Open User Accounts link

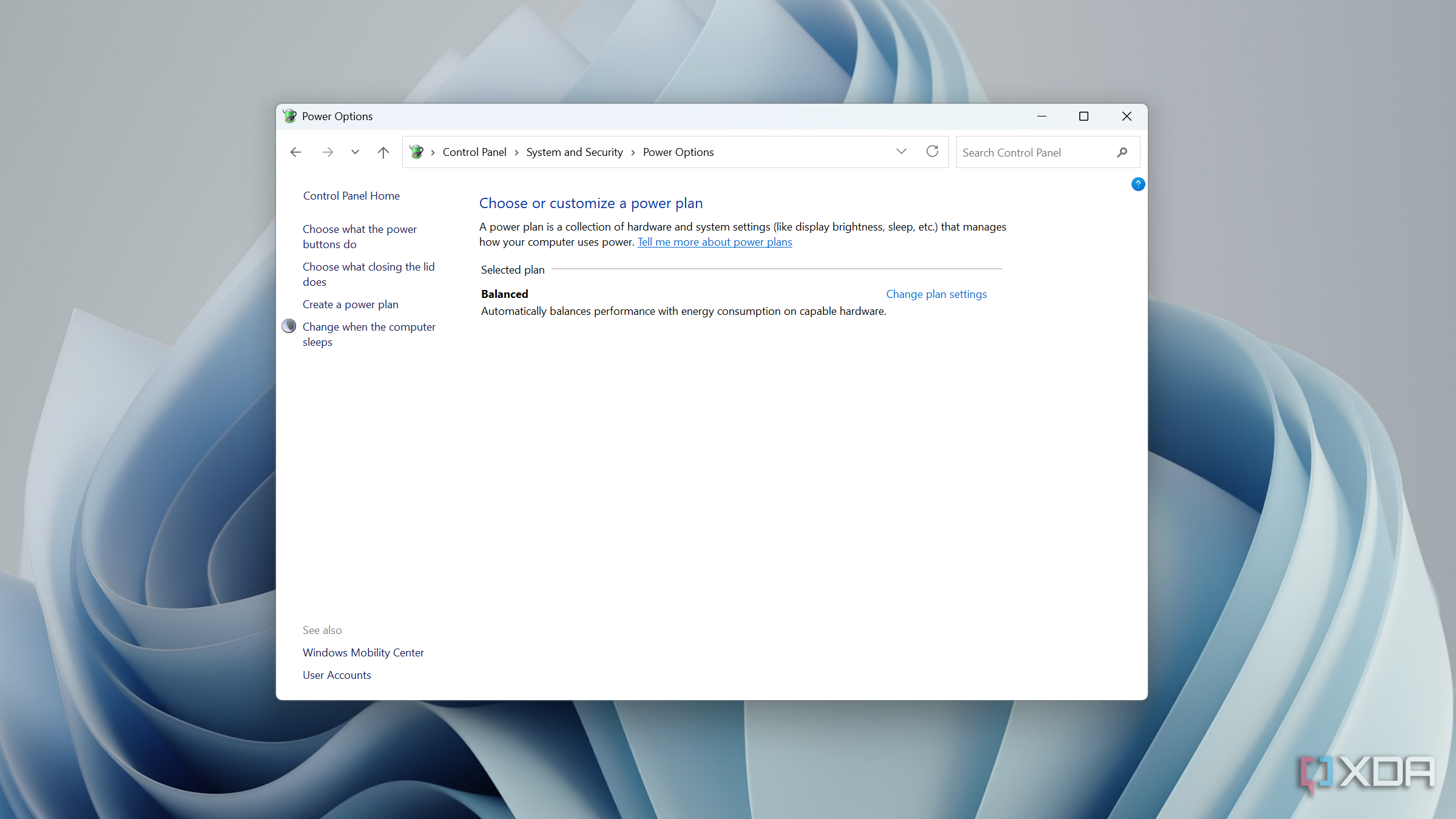tap(337, 675)
